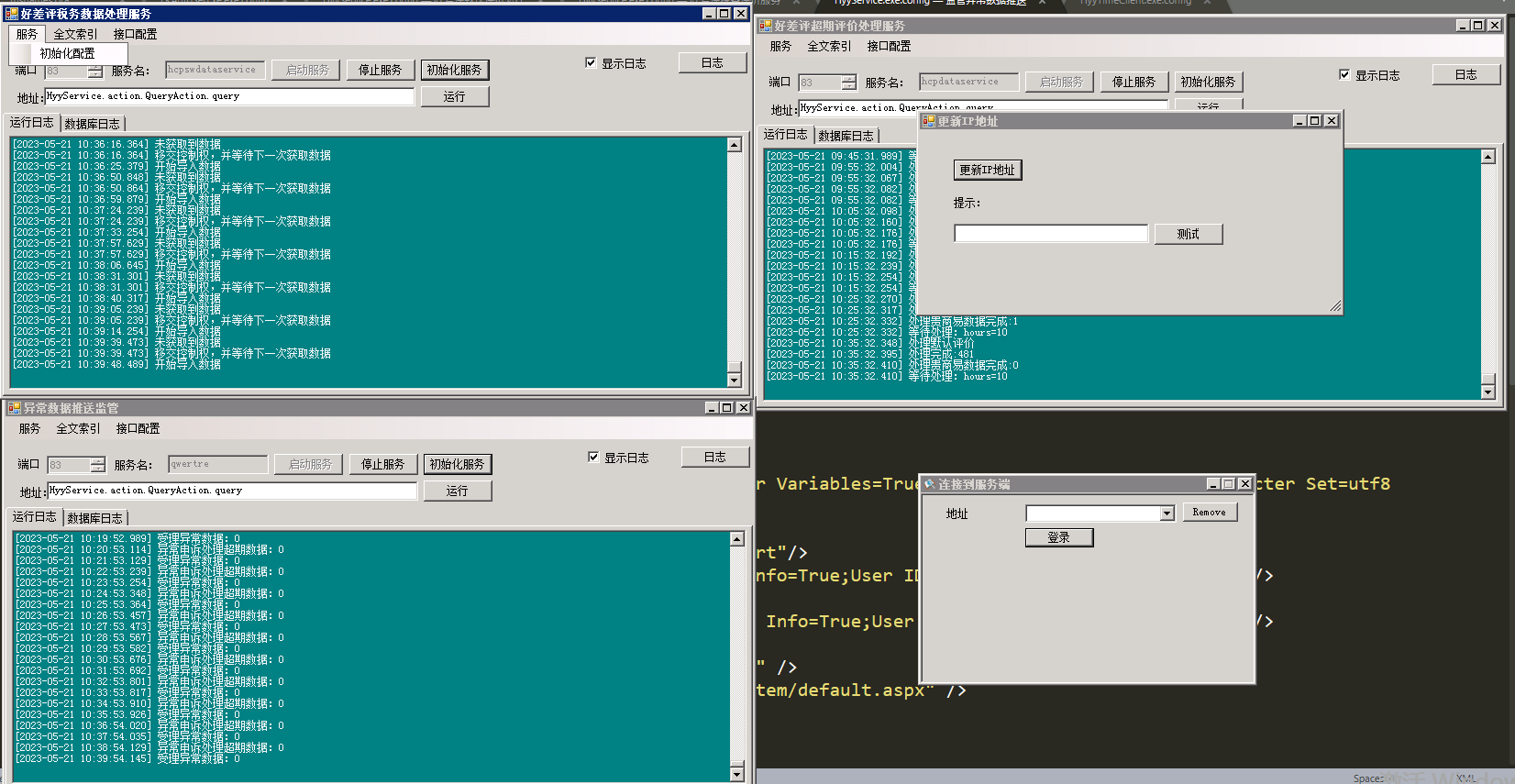The height and width of the screenshot is (784, 1515).
Task: Click the 好差评超期评价处理服务 window title icon
Action: pyautogui.click(x=766, y=26)
